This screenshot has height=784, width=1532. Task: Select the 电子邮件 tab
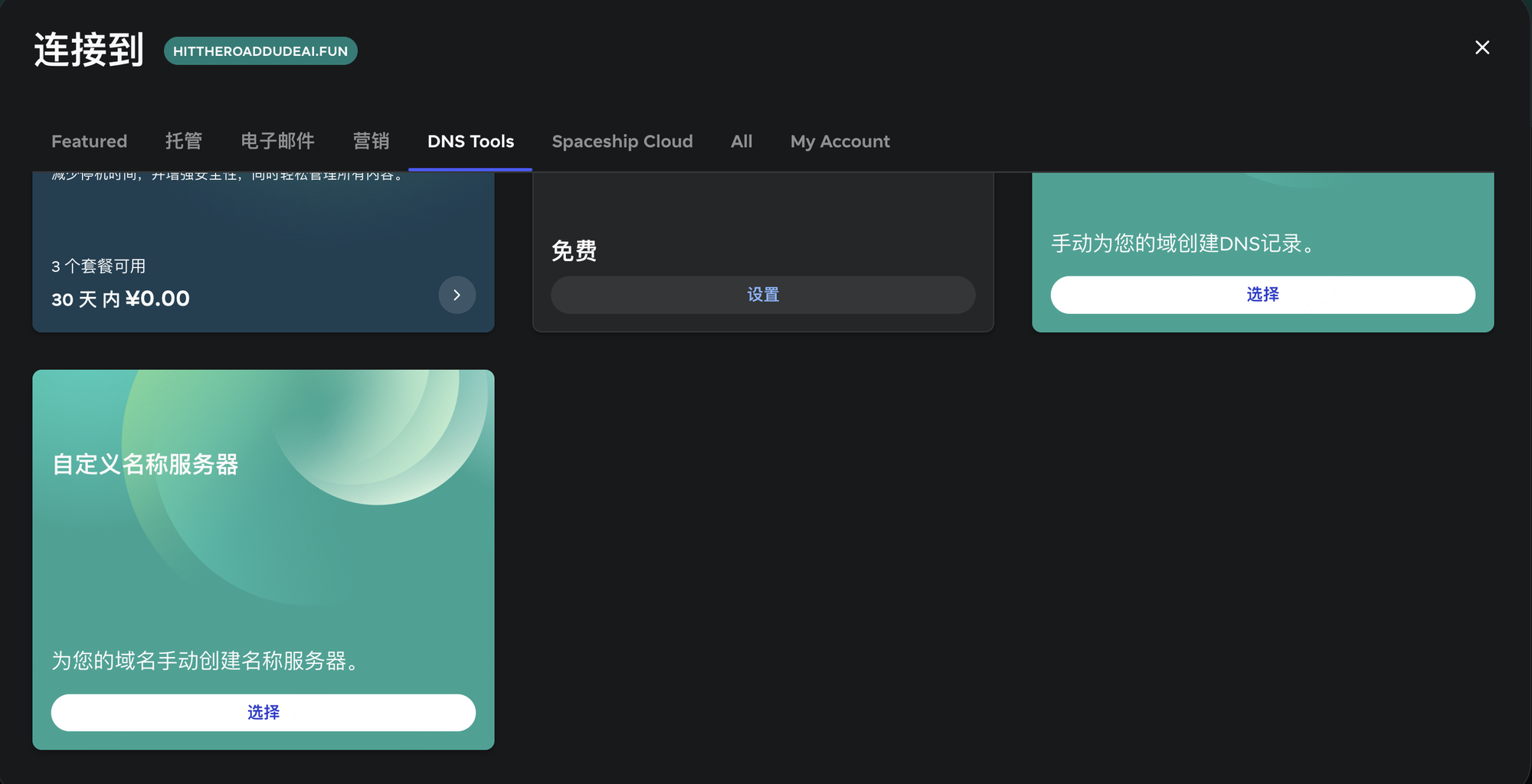pos(277,142)
